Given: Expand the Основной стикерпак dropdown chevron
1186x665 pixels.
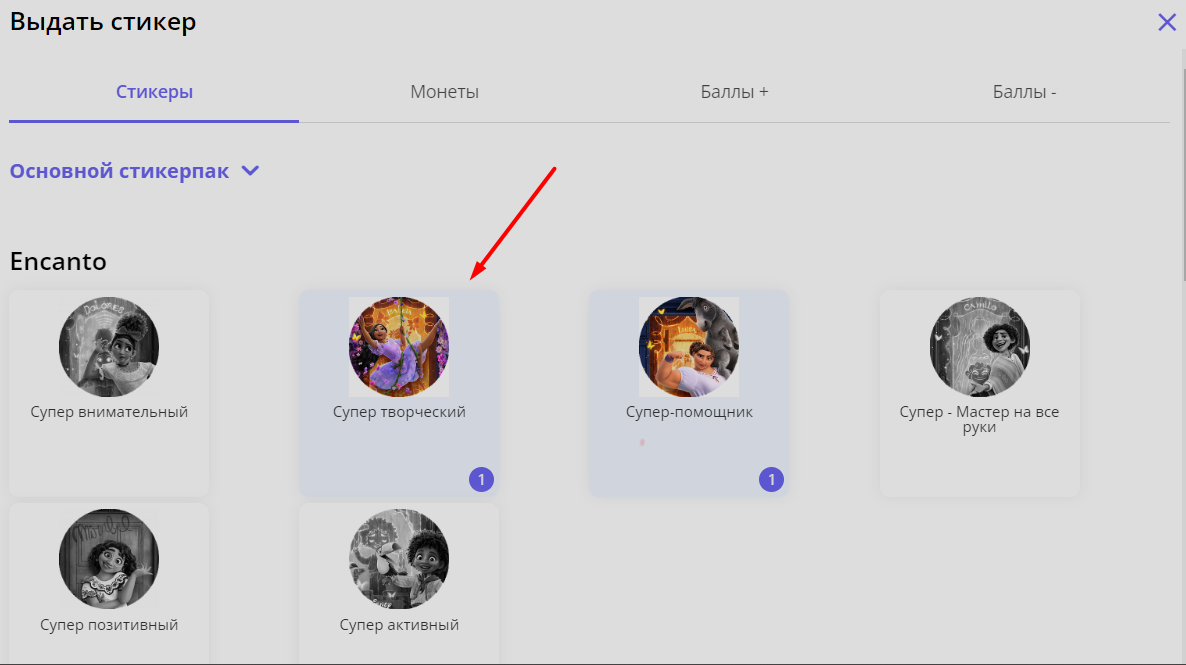Looking at the screenshot, I should (250, 171).
